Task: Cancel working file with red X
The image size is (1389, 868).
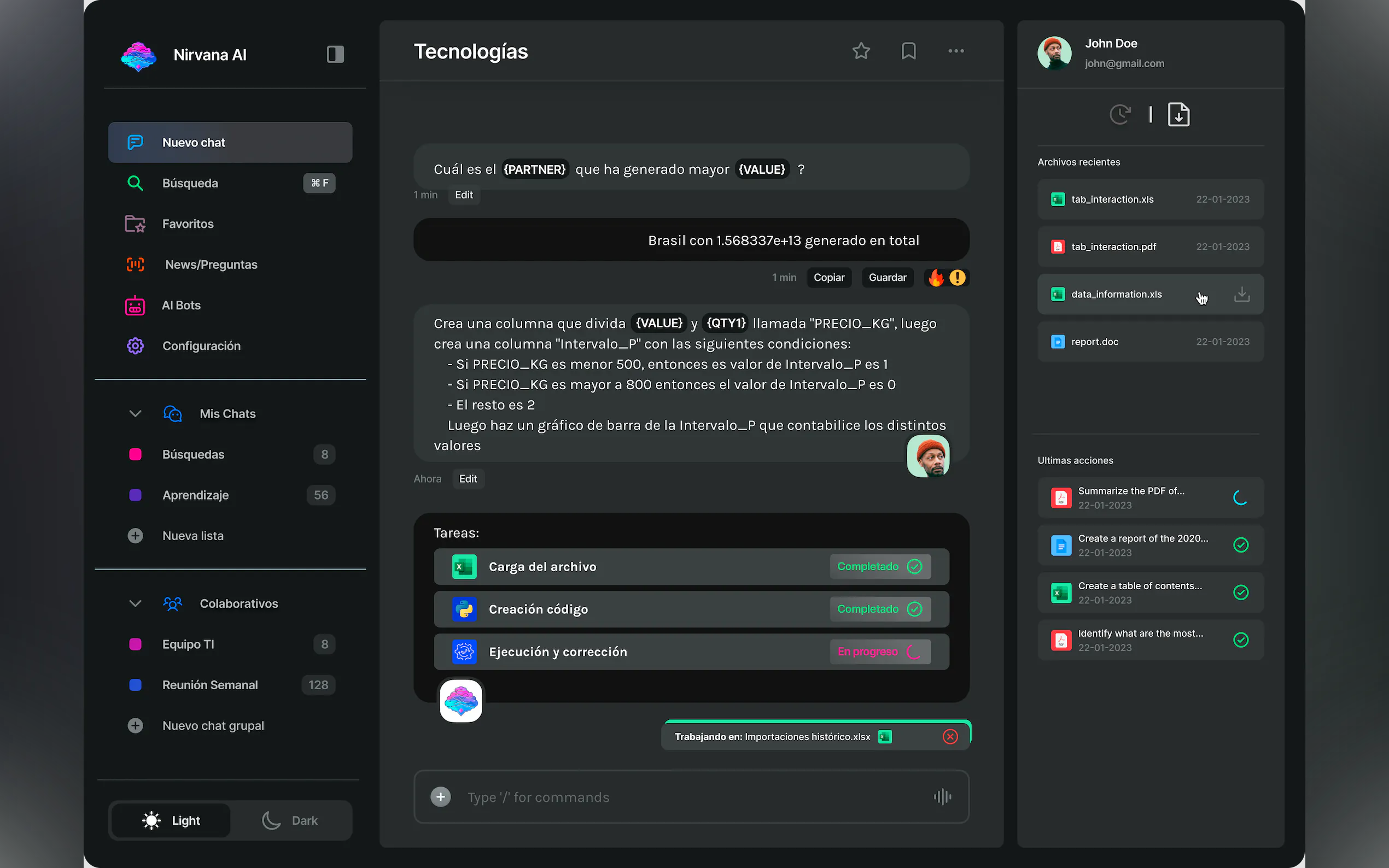Action: [950, 736]
